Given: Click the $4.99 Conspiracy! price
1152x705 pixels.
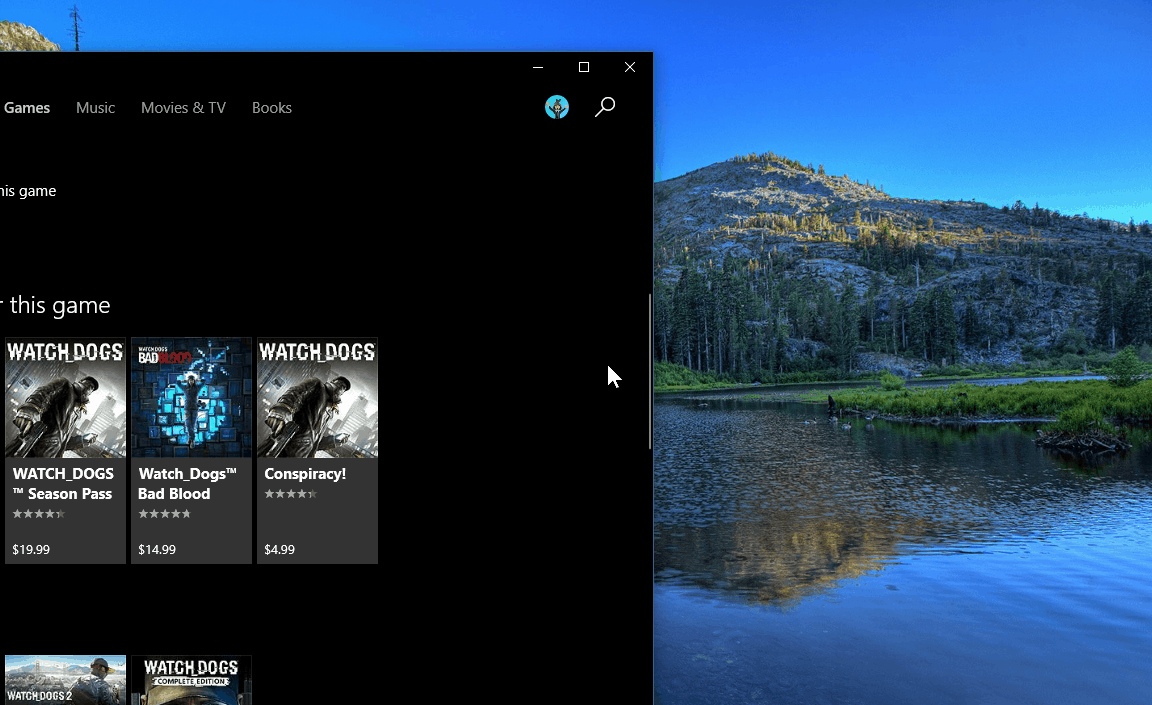Looking at the screenshot, I should click(x=279, y=549).
